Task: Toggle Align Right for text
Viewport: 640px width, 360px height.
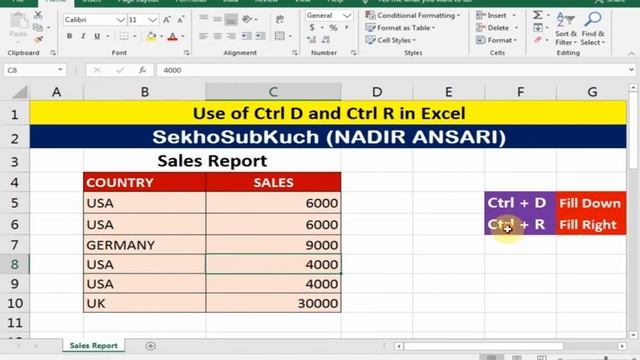Action: 231,36
